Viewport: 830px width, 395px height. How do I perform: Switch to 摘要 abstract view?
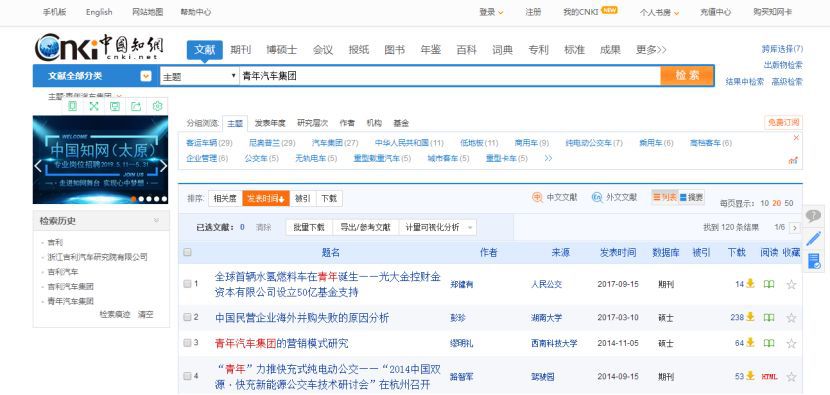(x=691, y=198)
